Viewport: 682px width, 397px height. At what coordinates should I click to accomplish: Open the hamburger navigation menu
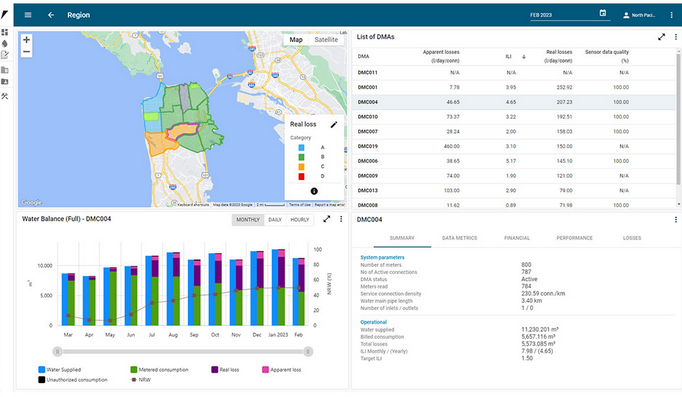point(28,15)
